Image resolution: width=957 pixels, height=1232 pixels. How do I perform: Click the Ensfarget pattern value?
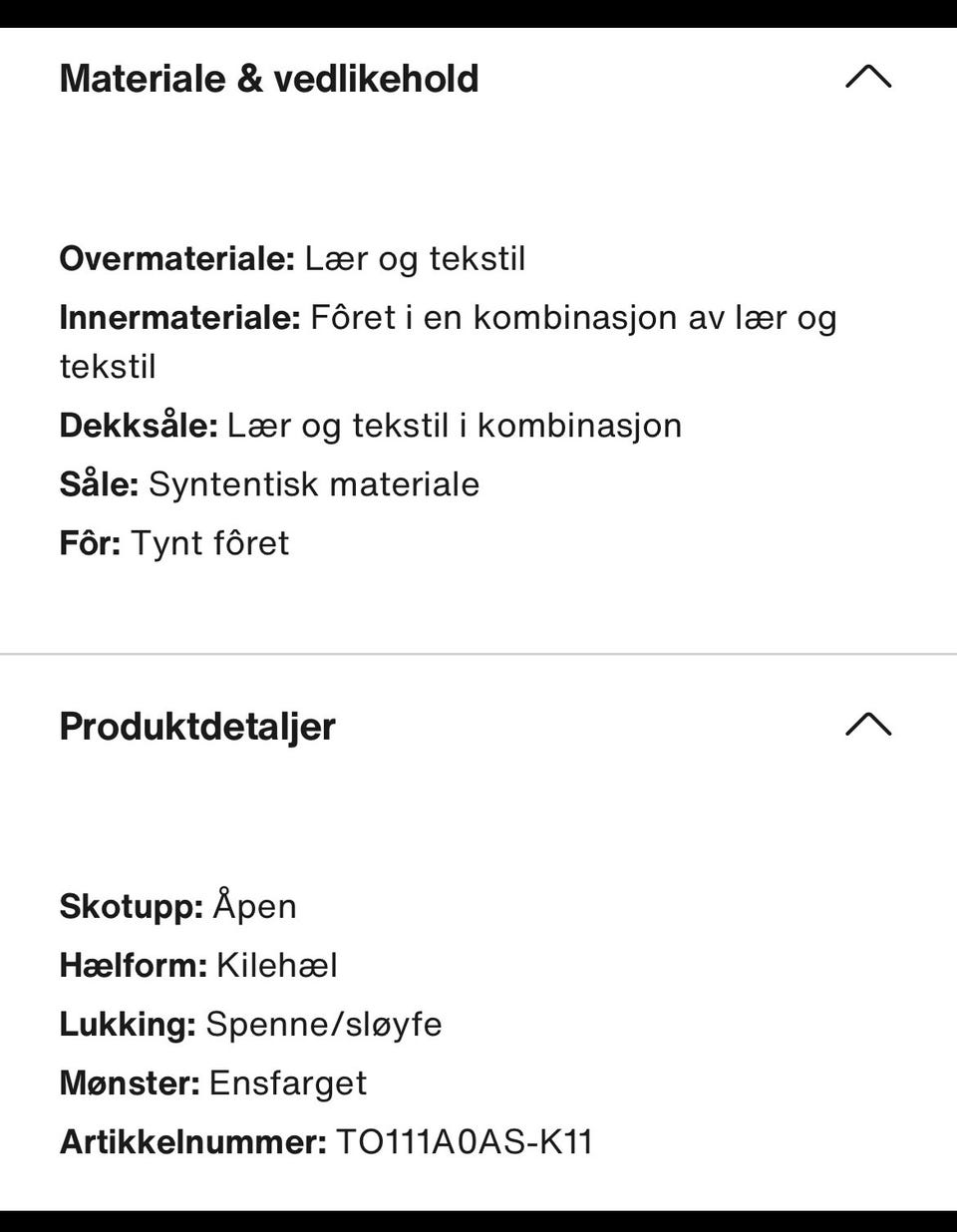click(x=288, y=1083)
